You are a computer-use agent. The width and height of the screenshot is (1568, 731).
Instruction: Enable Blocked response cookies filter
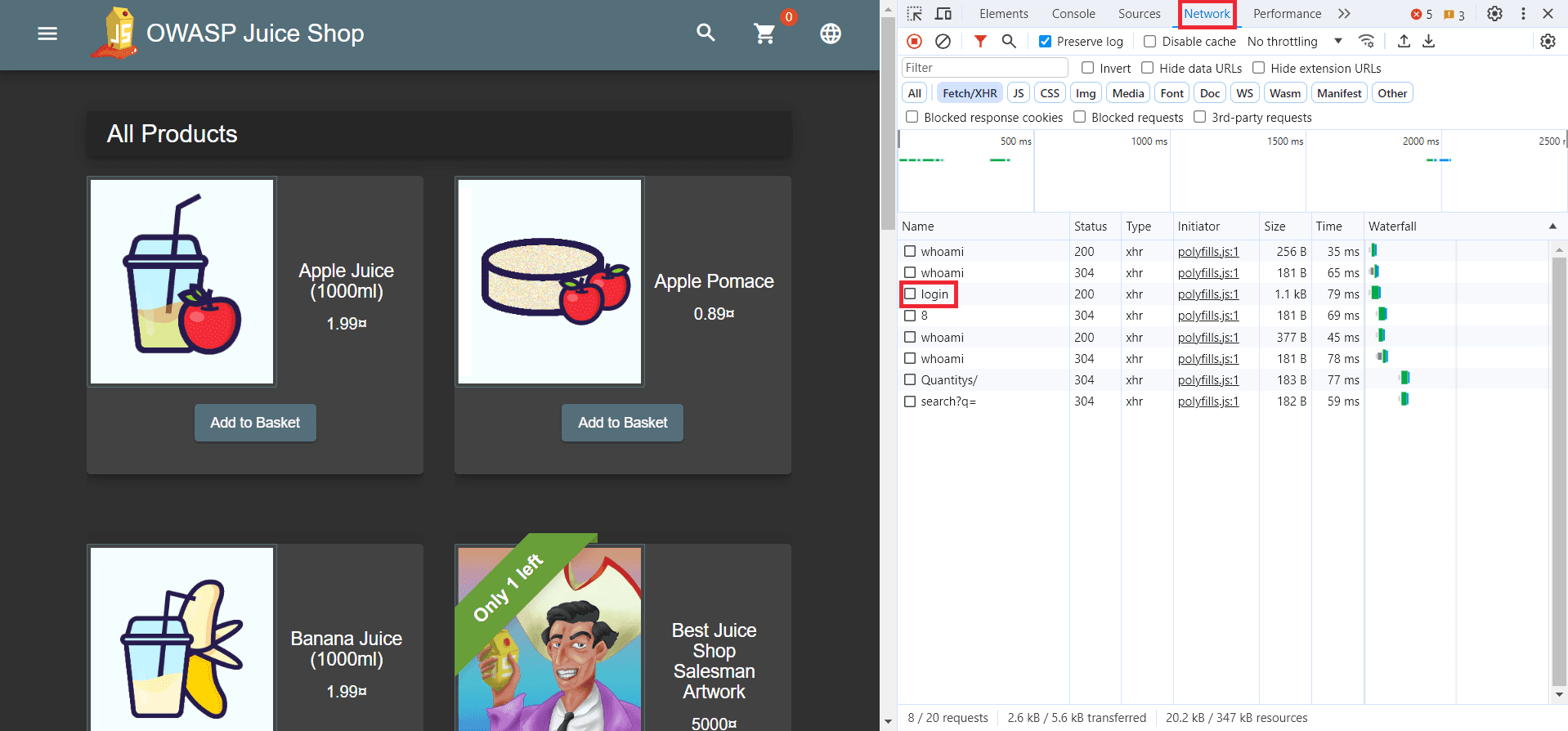point(912,117)
